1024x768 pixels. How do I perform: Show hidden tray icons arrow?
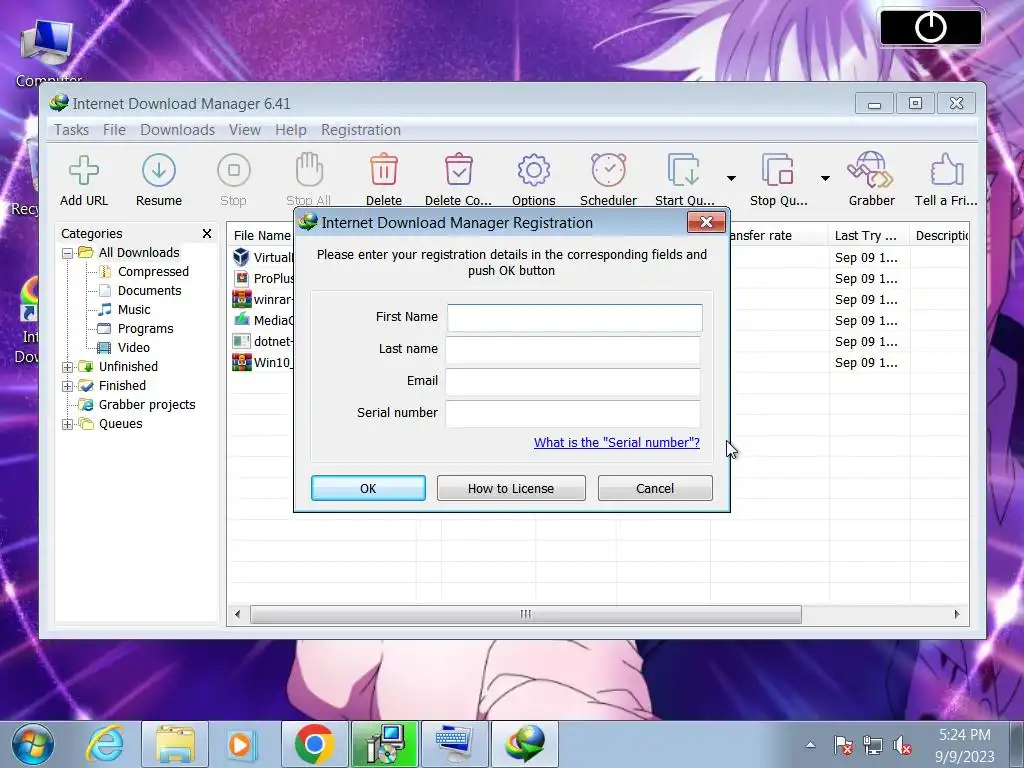pyautogui.click(x=810, y=744)
